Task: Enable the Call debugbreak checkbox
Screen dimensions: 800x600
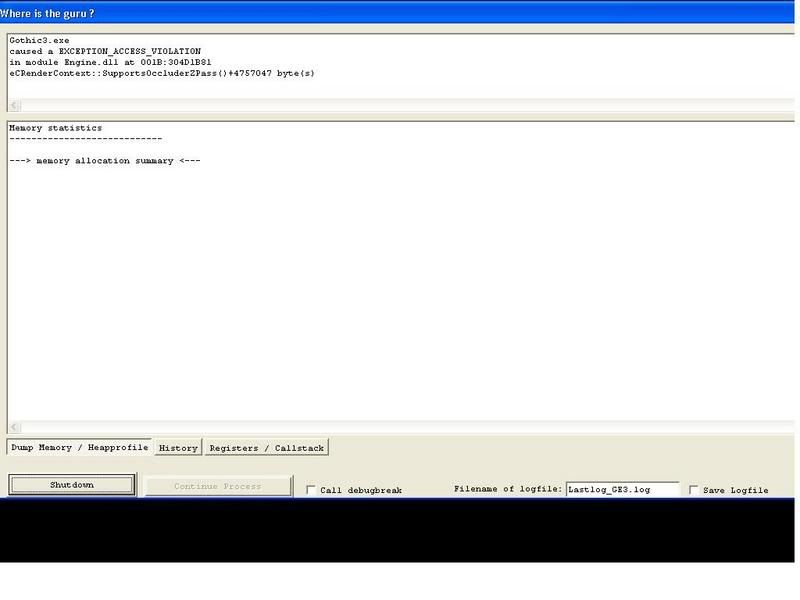Action: tap(310, 490)
